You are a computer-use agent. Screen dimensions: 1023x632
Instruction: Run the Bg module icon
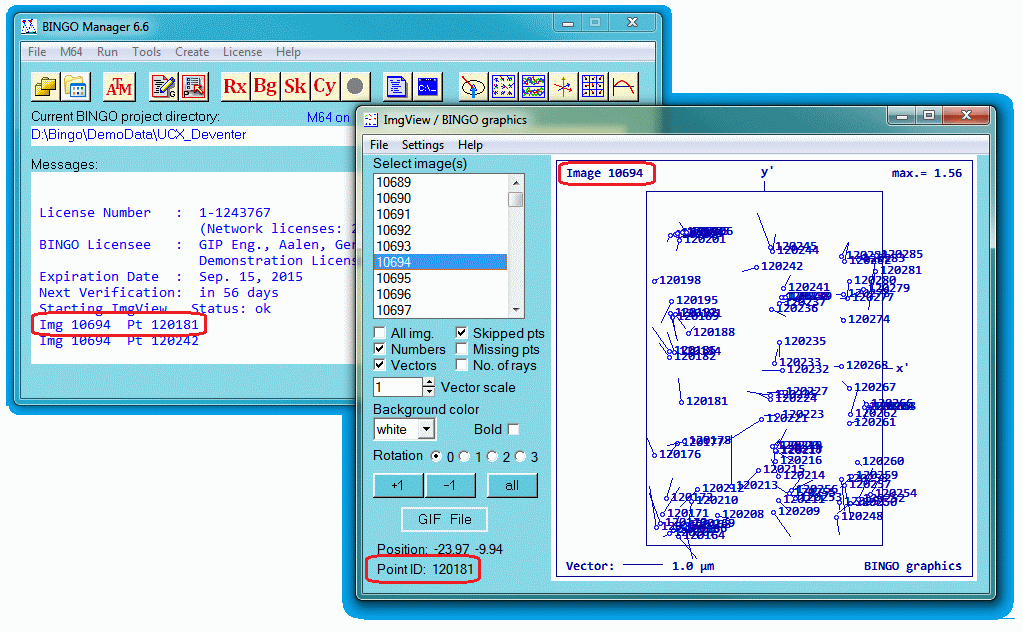[x=266, y=87]
